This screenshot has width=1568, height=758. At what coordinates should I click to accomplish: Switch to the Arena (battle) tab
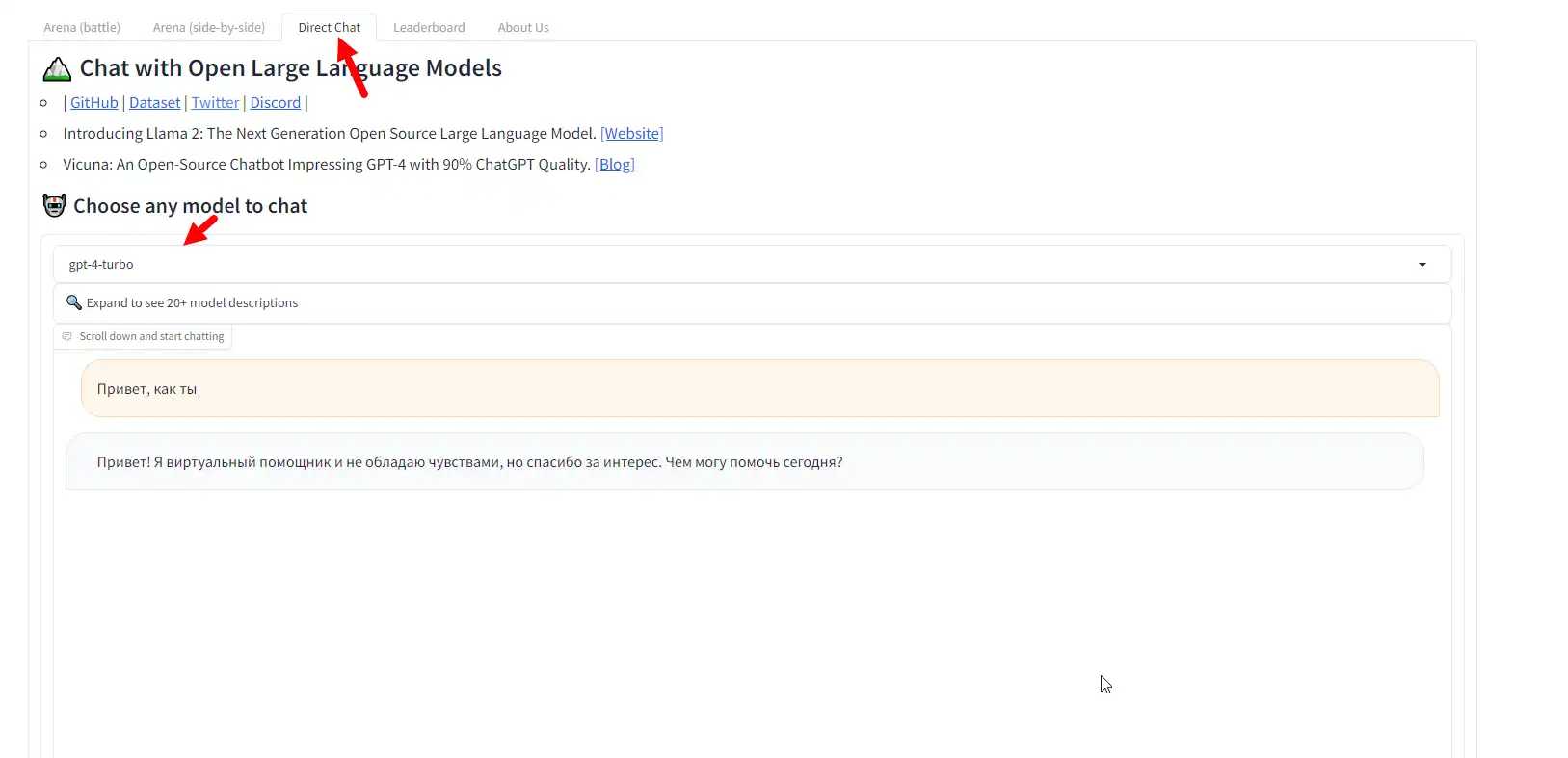82,27
